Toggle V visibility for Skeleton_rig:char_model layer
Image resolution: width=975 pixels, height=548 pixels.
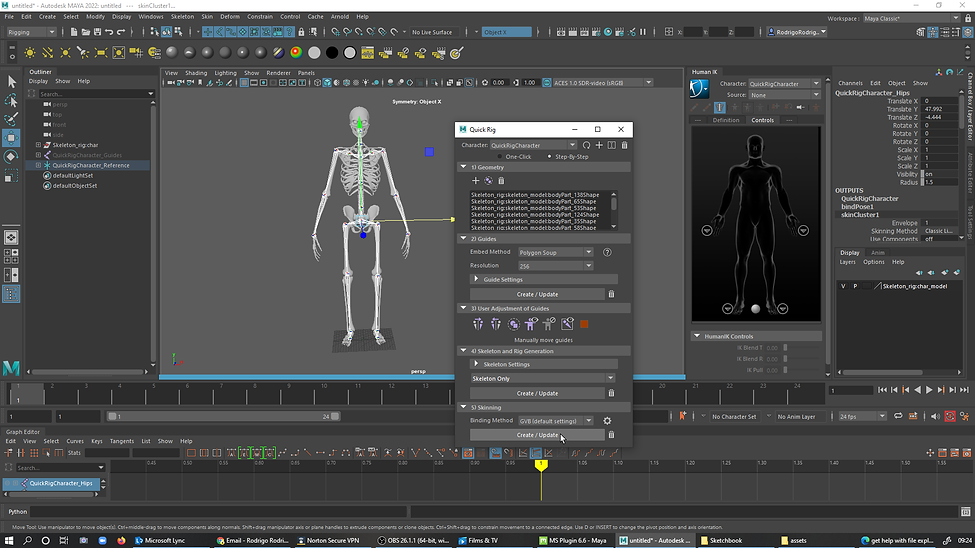843,286
